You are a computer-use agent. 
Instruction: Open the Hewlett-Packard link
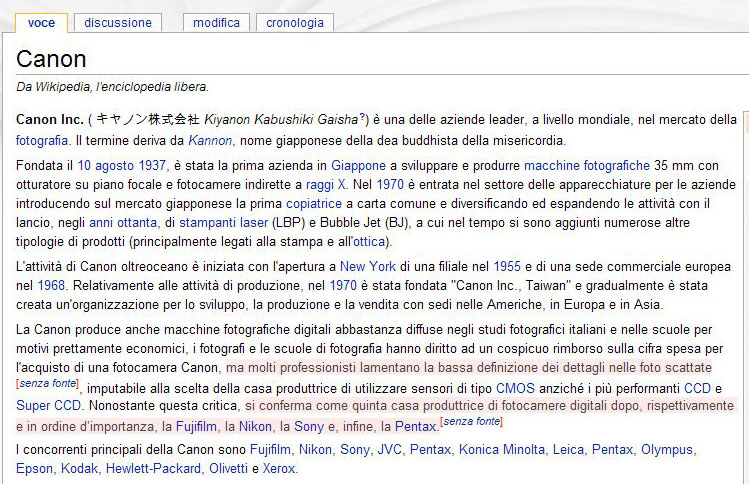pyautogui.click(x=153, y=469)
